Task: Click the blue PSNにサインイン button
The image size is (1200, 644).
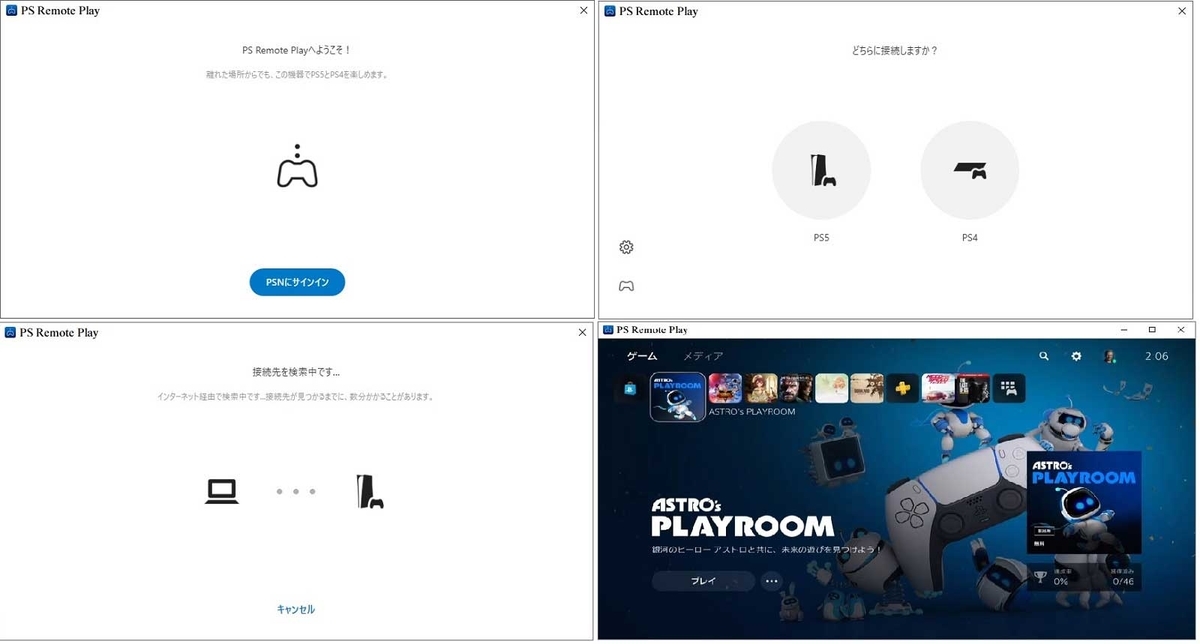Action: [x=297, y=283]
